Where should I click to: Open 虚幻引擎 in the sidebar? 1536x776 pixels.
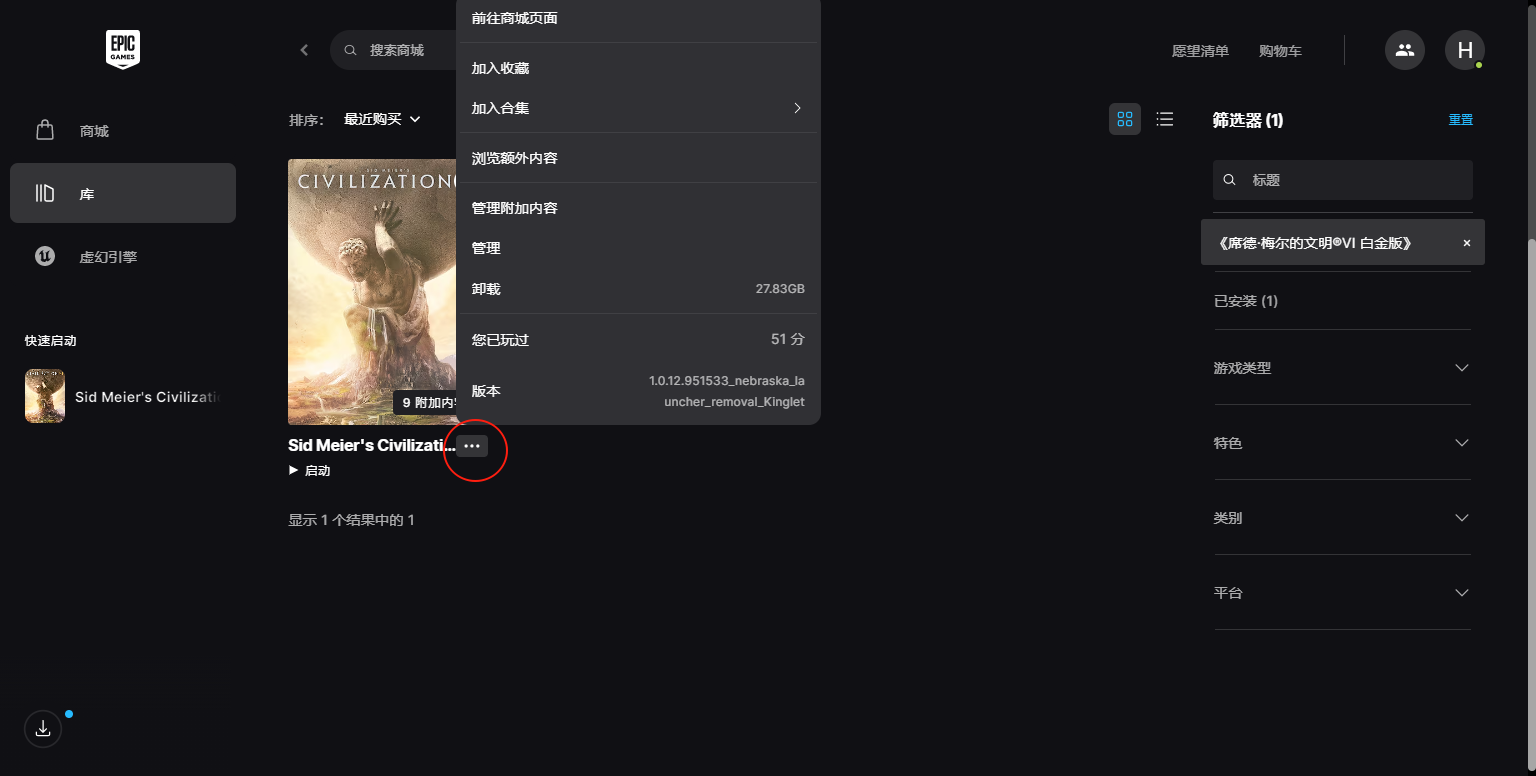point(123,257)
